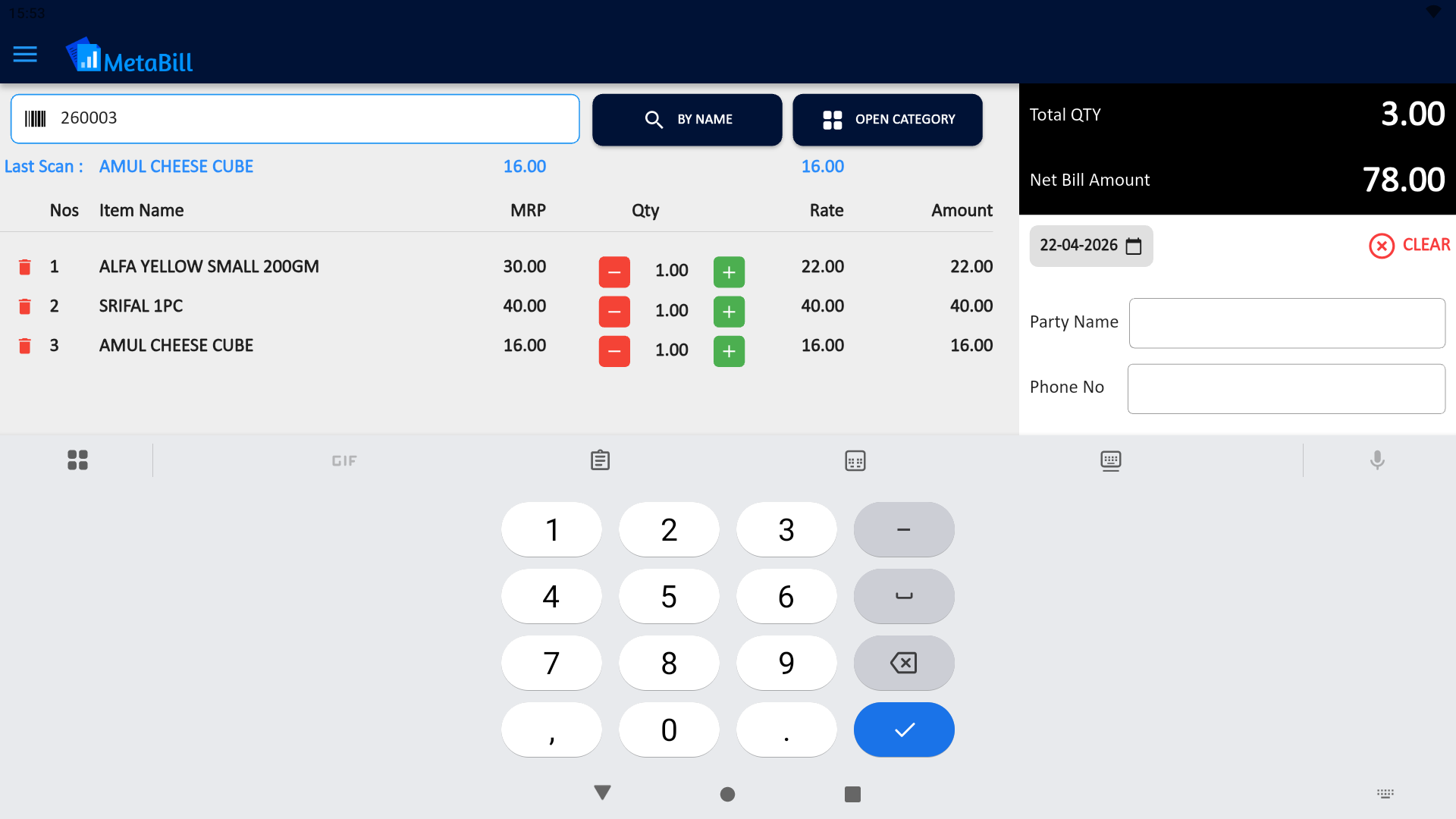Image resolution: width=1456 pixels, height=819 pixels.
Task: Remove AMUL CHEESE CUBE with trash icon
Action: [x=24, y=345]
